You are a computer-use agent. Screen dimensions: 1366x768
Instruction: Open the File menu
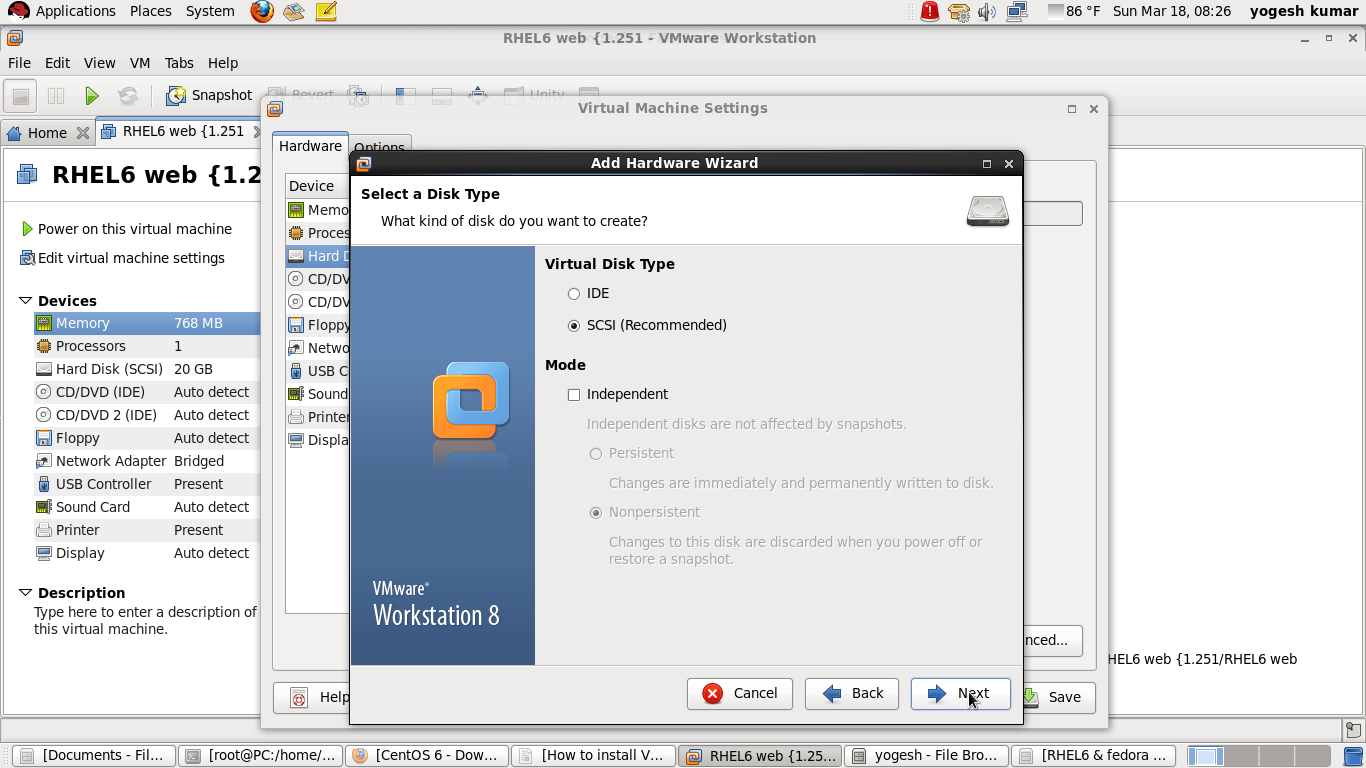coord(19,63)
